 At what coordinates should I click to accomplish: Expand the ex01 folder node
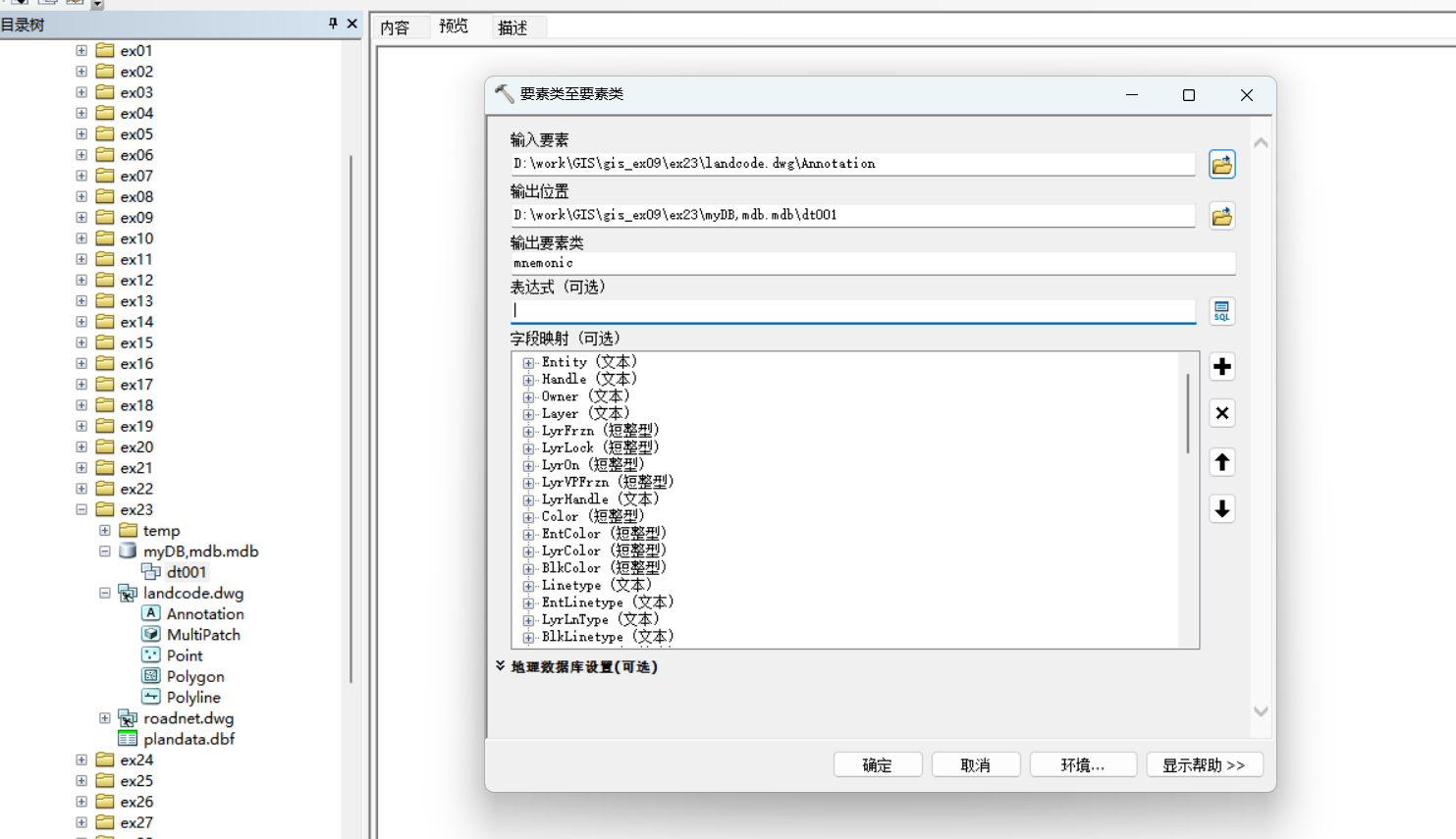pos(81,50)
